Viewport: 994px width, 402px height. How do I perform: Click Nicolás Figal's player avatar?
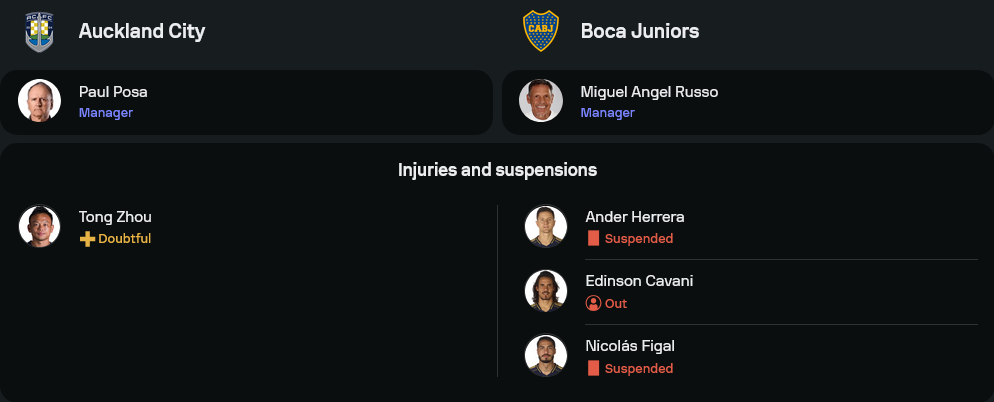click(546, 355)
